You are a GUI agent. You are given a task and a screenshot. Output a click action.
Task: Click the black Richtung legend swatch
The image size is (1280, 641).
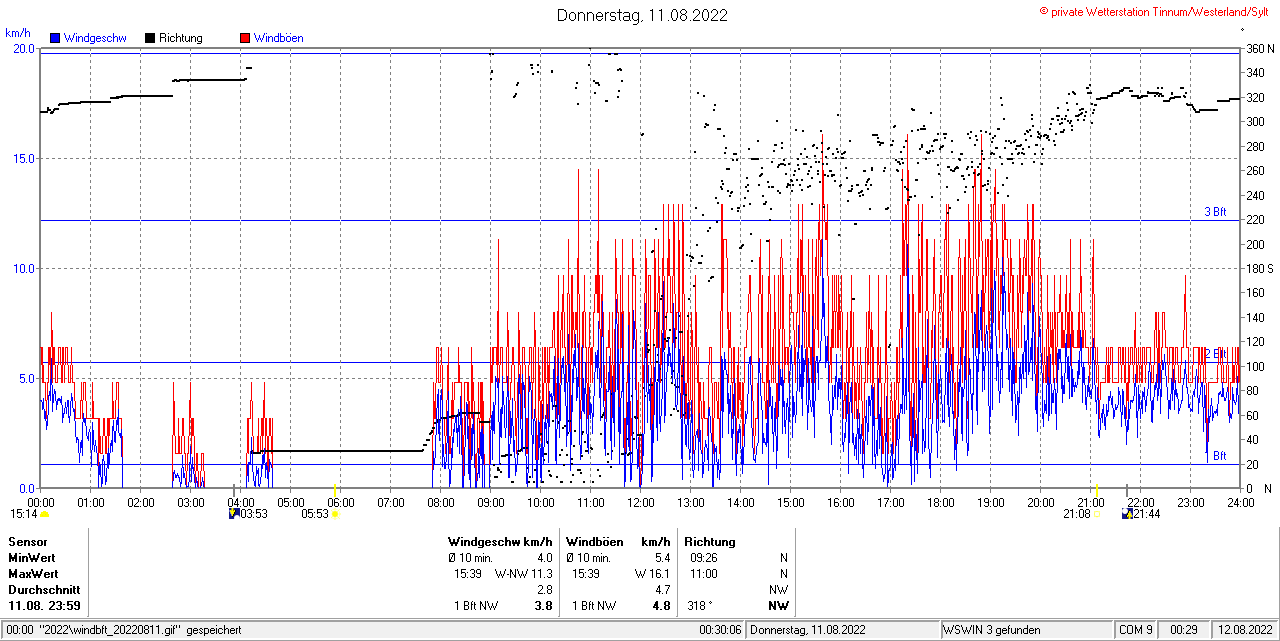149,38
